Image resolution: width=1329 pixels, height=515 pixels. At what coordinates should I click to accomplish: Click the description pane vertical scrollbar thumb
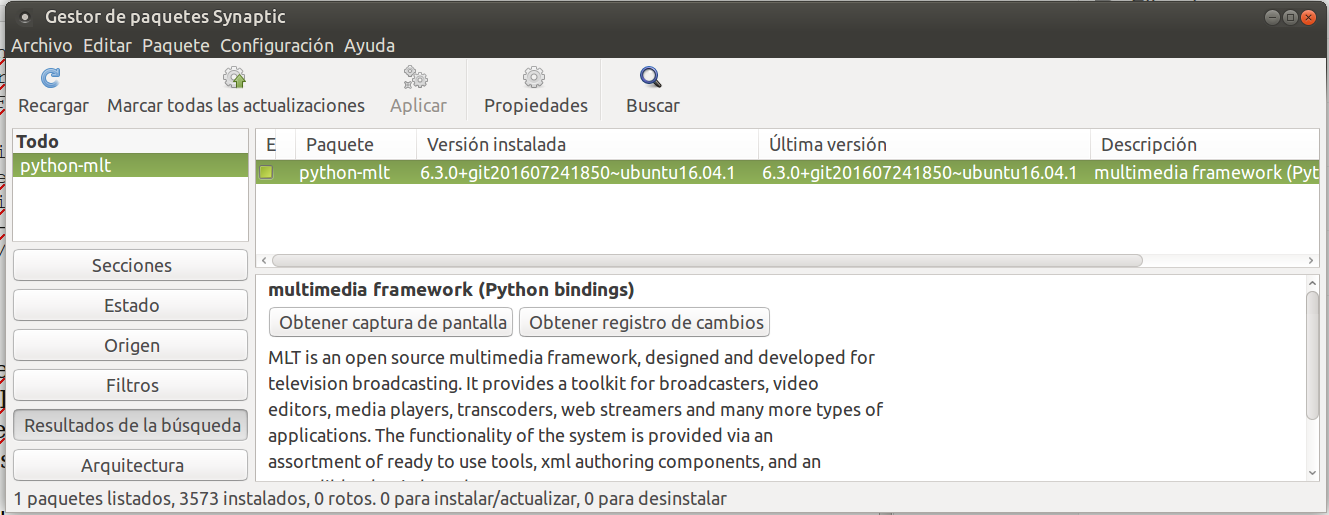pos(1312,355)
